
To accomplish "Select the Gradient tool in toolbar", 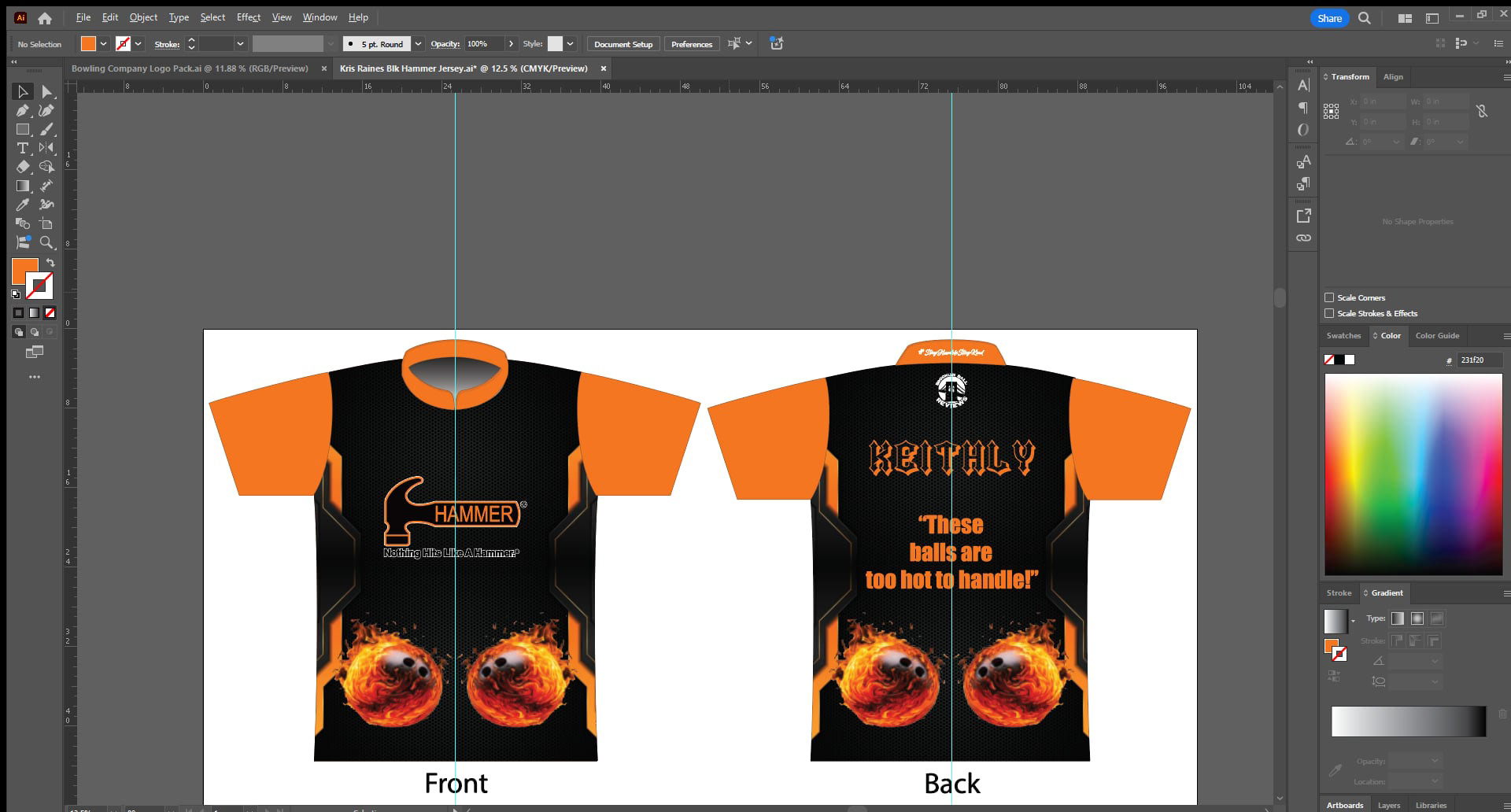I will [x=23, y=186].
